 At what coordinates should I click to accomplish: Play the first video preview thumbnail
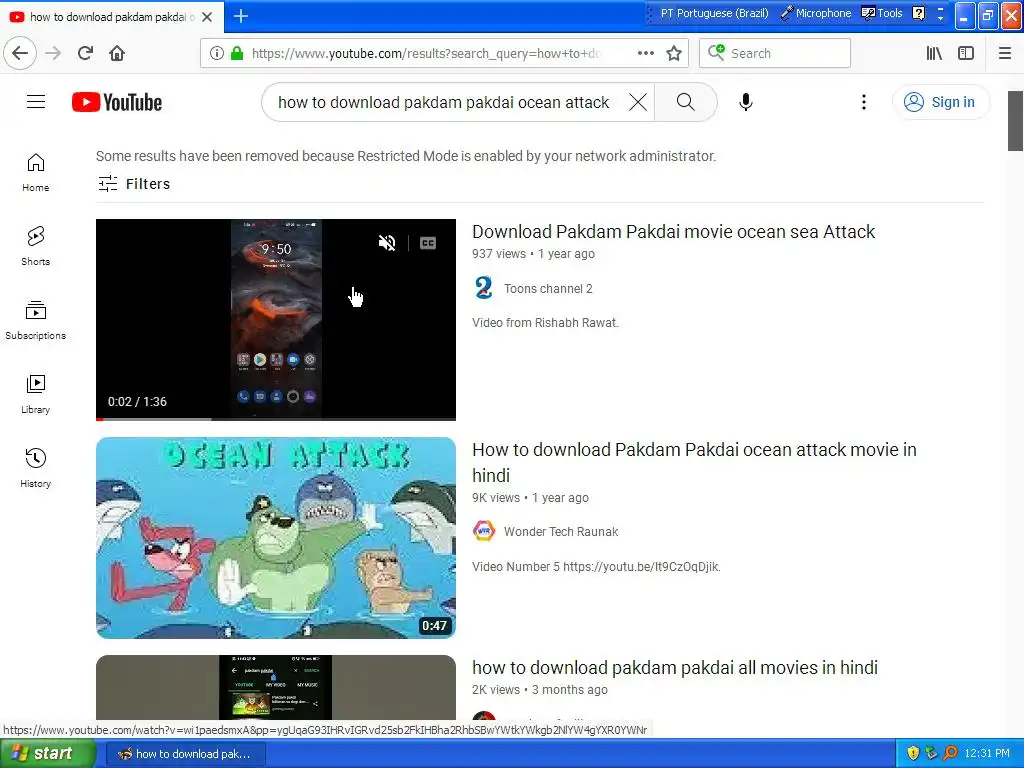point(276,319)
